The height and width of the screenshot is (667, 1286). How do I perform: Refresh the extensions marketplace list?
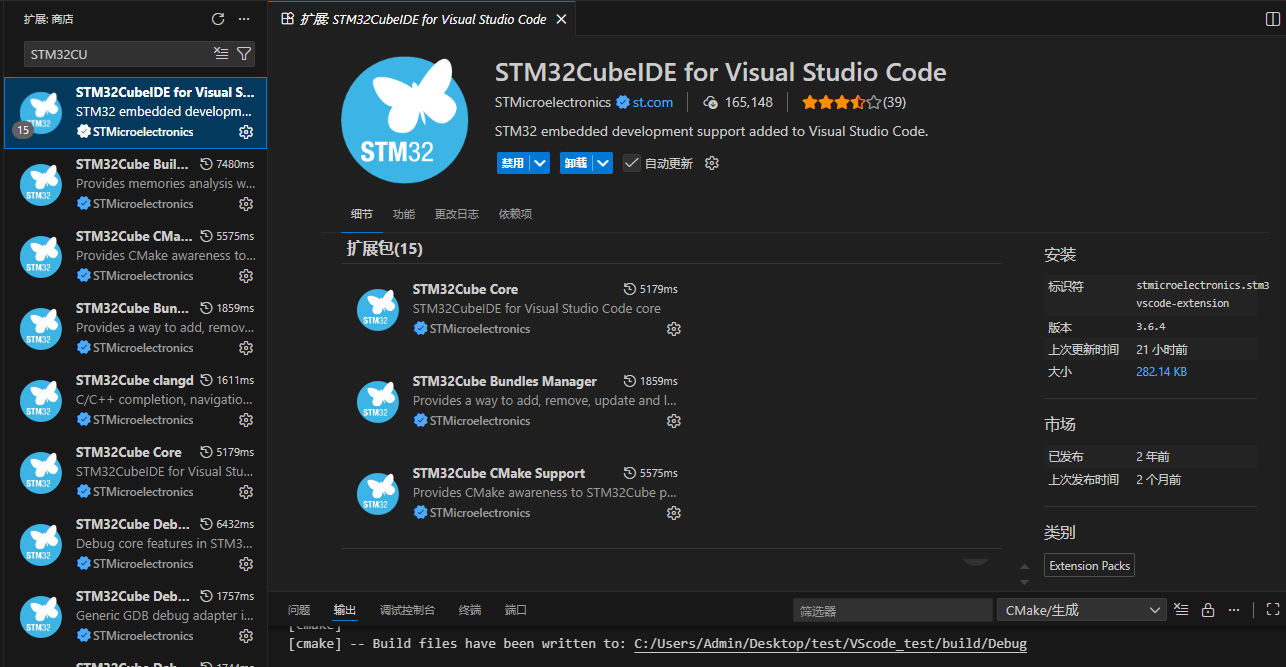pos(218,19)
